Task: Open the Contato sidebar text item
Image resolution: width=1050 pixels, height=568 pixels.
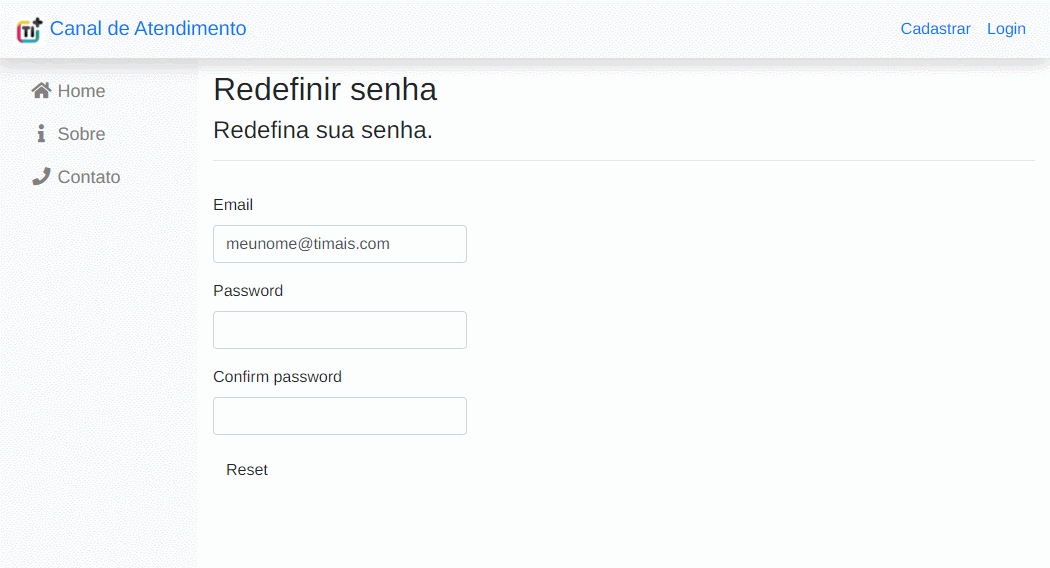Action: pyautogui.click(x=89, y=177)
